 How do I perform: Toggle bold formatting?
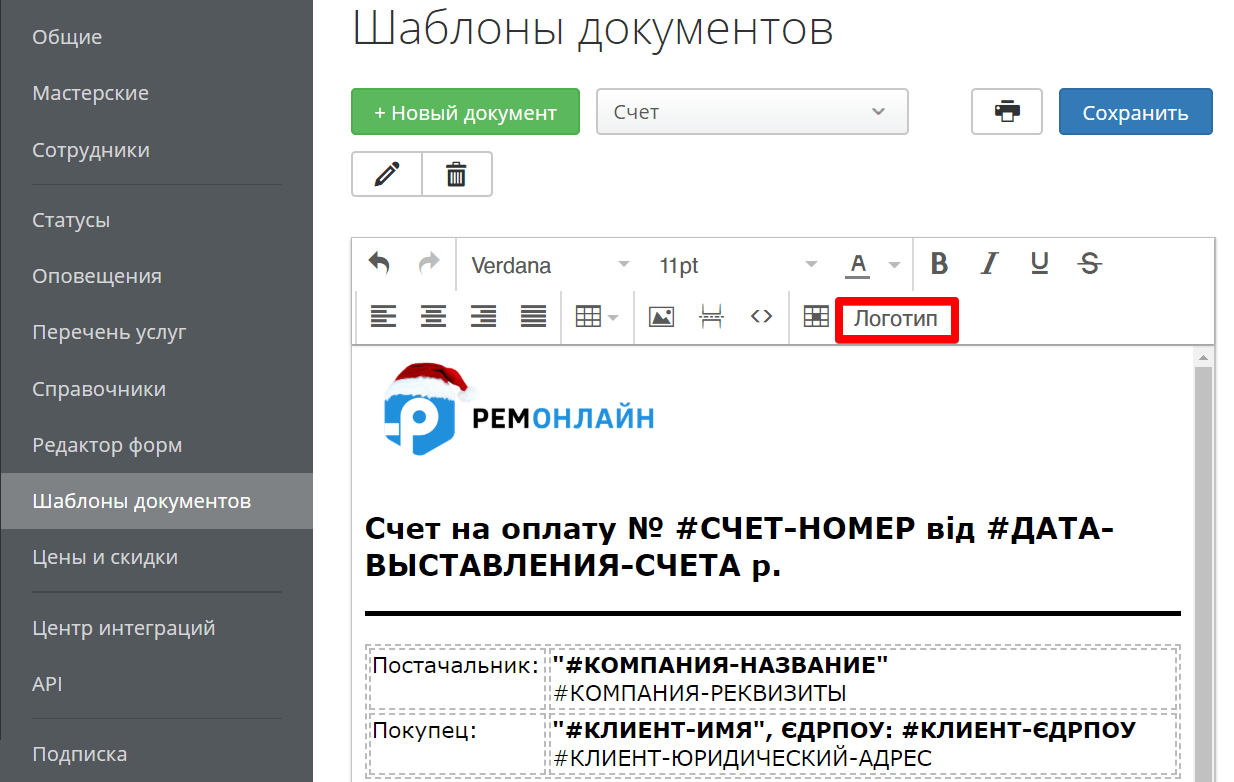(x=938, y=263)
